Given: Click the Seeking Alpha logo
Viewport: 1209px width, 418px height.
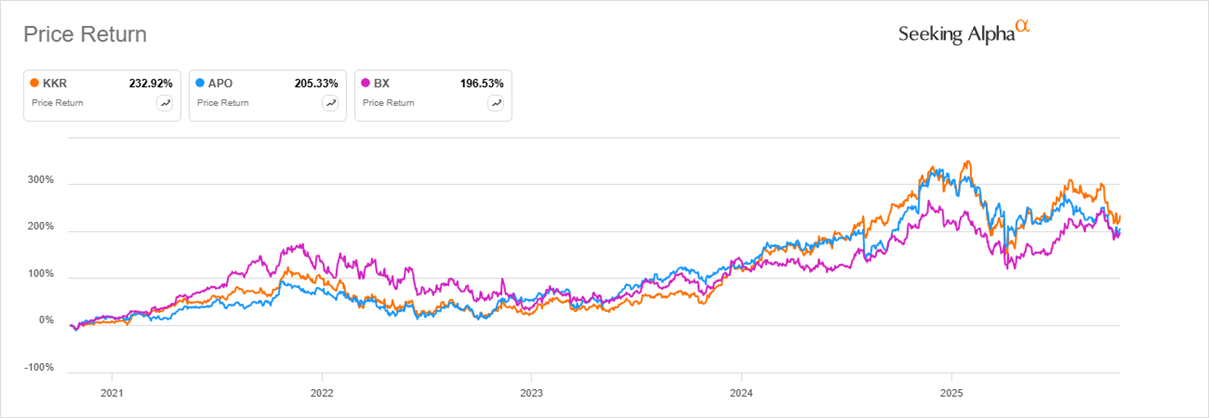Looking at the screenshot, I should (x=964, y=33).
